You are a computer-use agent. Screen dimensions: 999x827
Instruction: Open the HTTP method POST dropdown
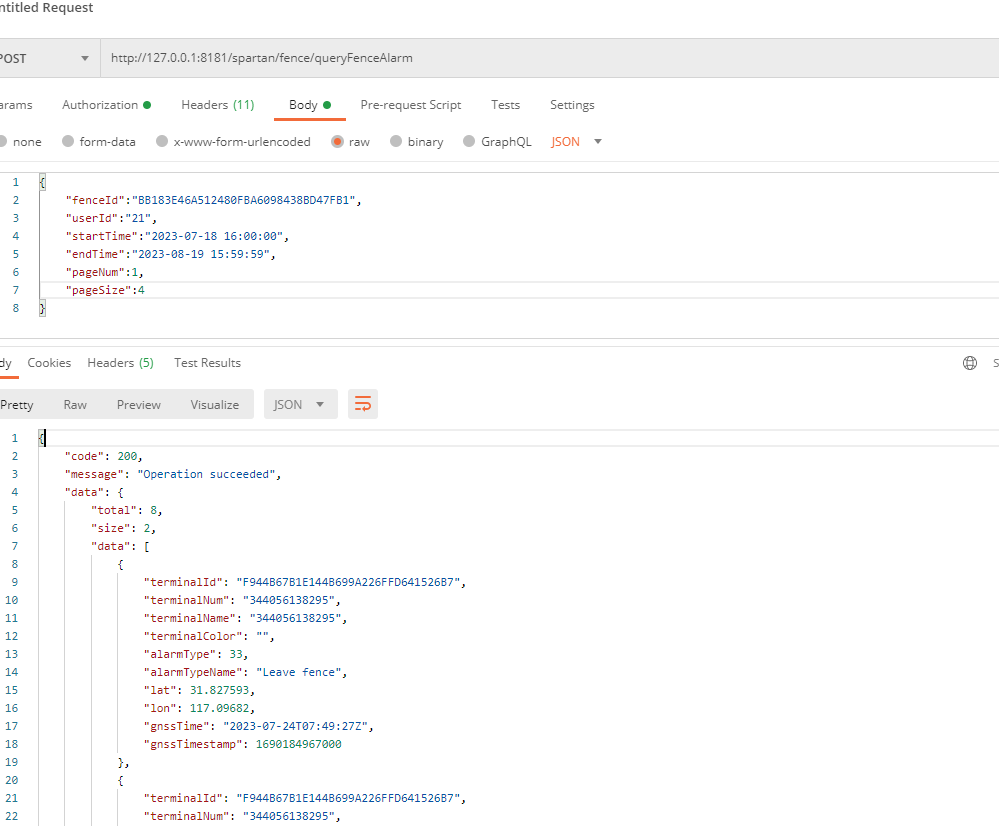(x=45, y=58)
